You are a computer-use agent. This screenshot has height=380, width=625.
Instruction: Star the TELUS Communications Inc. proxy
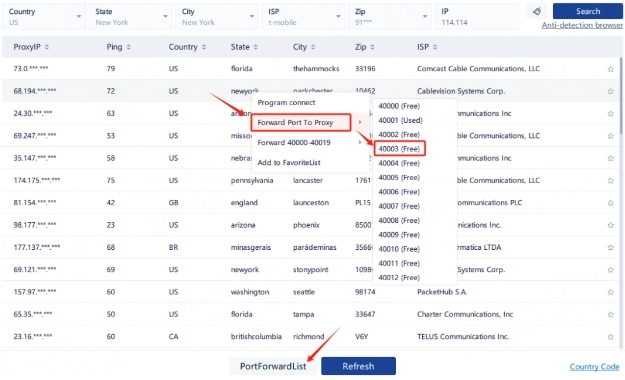pos(610,337)
